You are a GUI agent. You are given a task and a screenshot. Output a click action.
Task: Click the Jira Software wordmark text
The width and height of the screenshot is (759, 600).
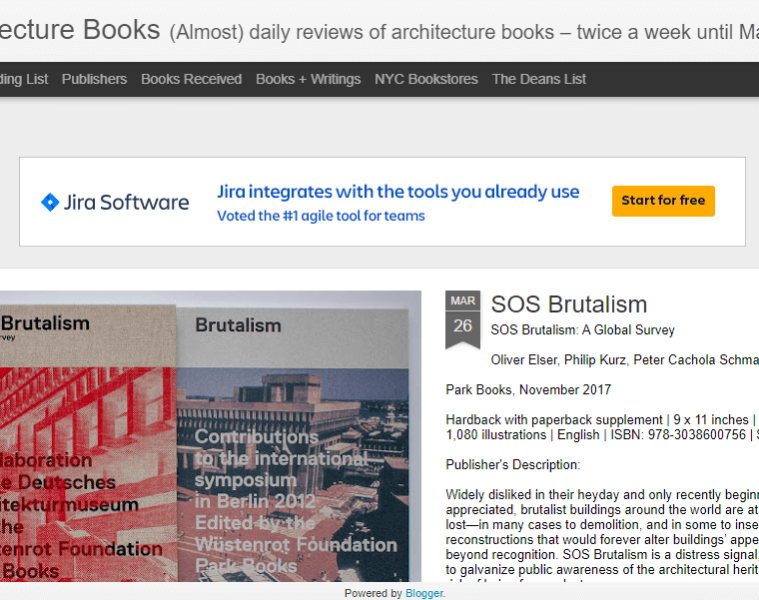[x=126, y=202]
